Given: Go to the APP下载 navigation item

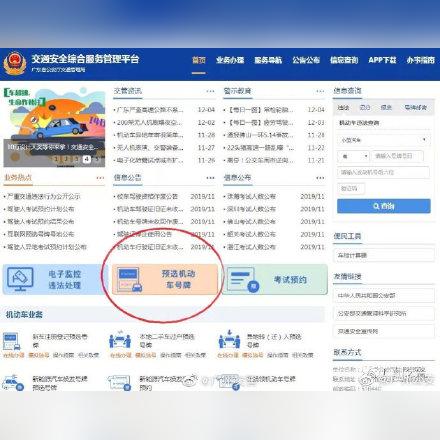Looking at the screenshot, I should 382,60.
